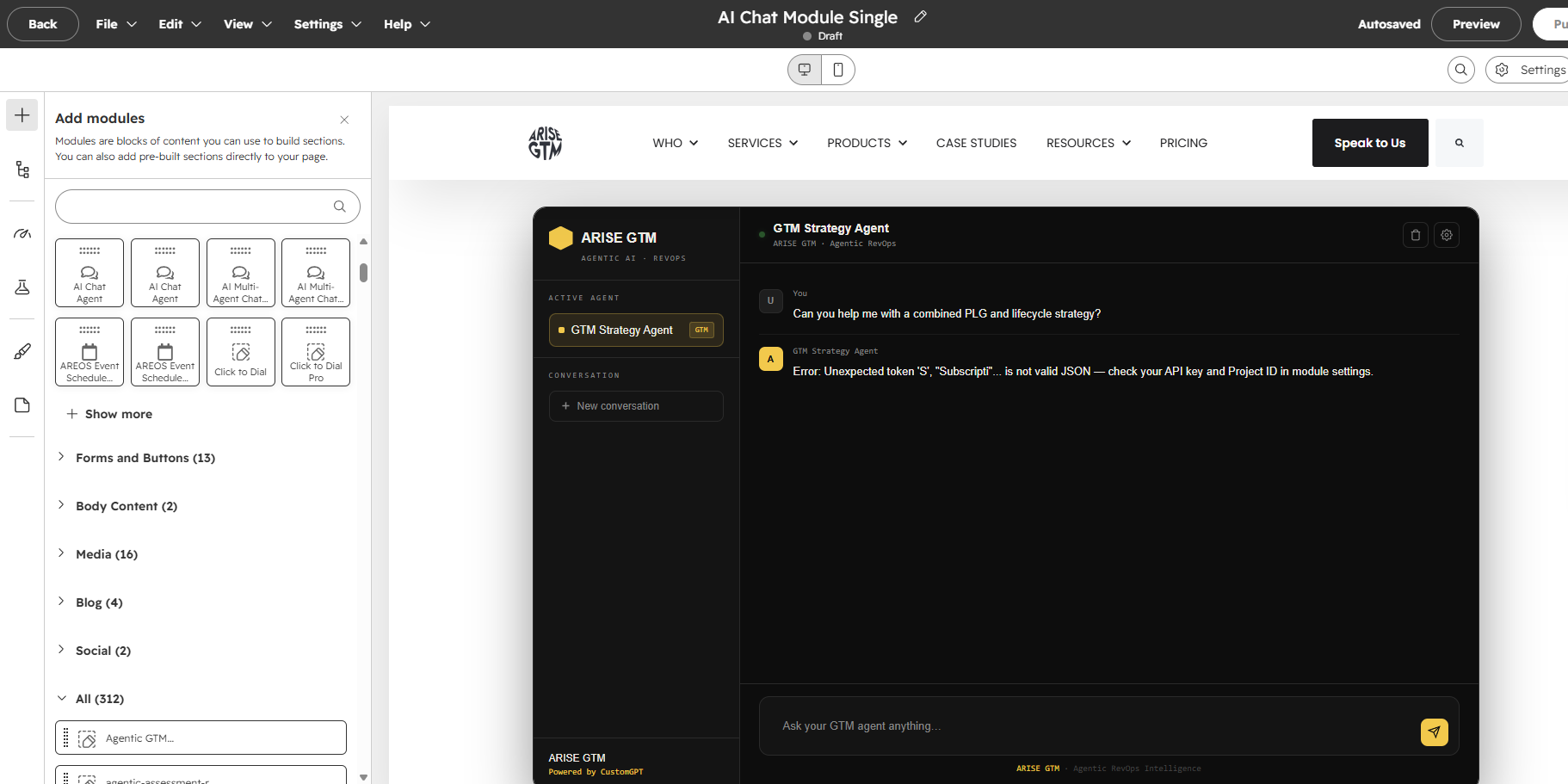
Task: Open the Add modules plus icon
Action: tap(22, 115)
